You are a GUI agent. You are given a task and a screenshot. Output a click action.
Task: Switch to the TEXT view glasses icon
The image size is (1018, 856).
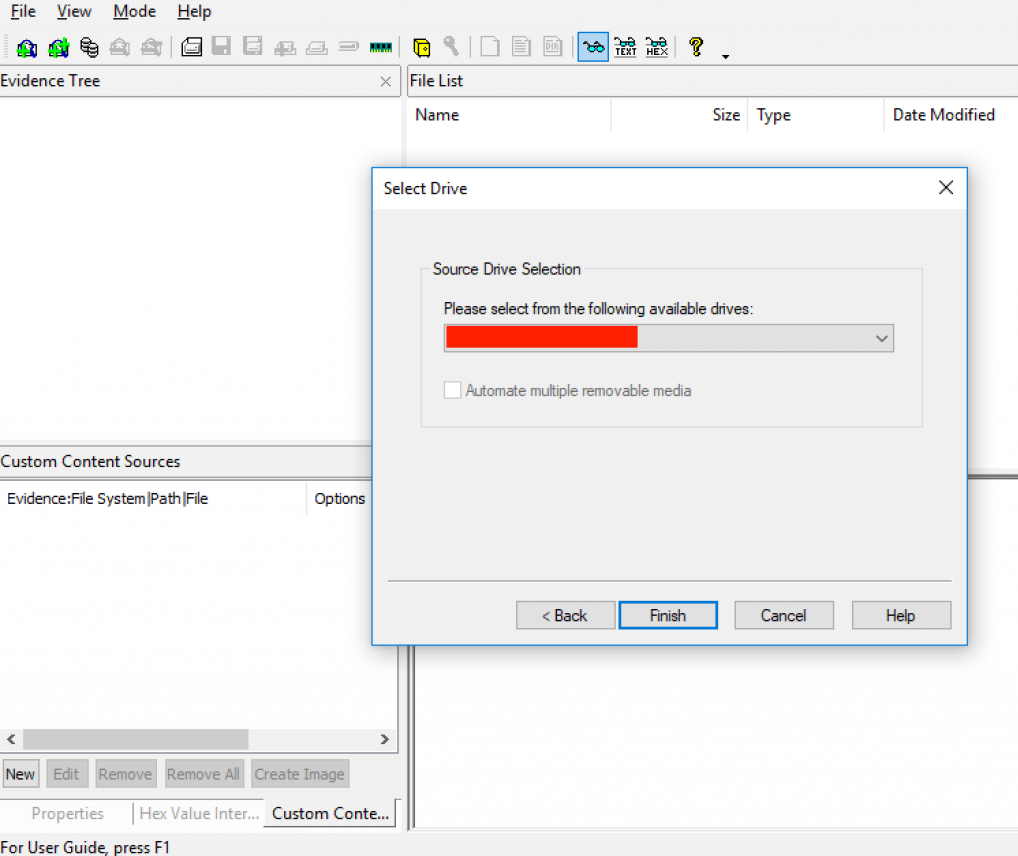[625, 47]
